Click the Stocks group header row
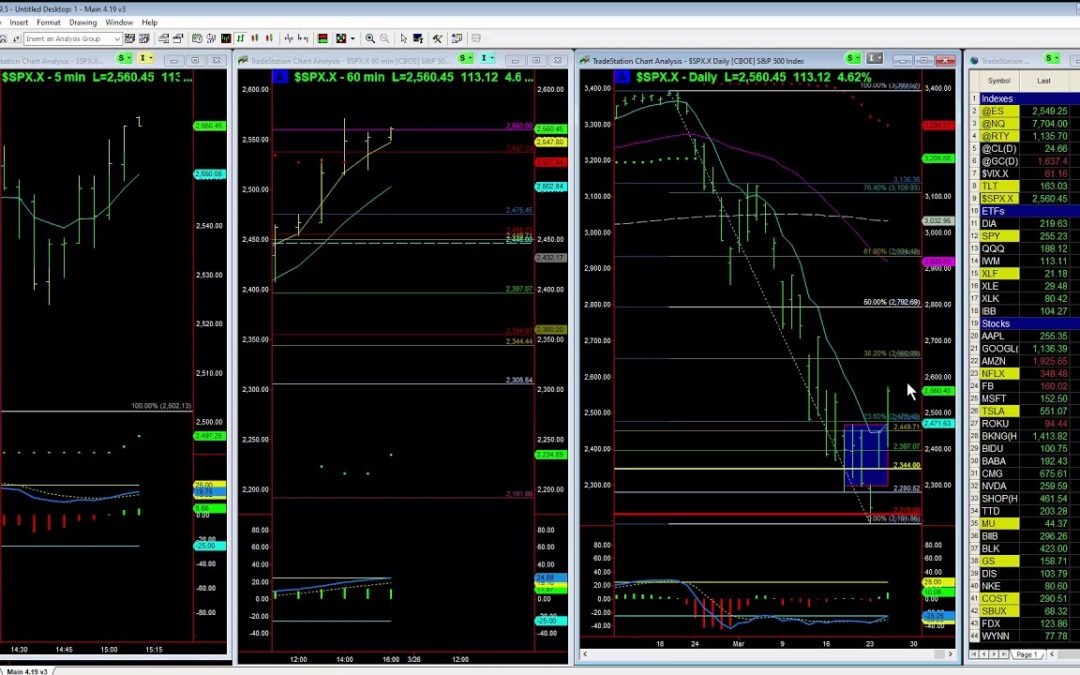1080x675 pixels. point(1024,324)
